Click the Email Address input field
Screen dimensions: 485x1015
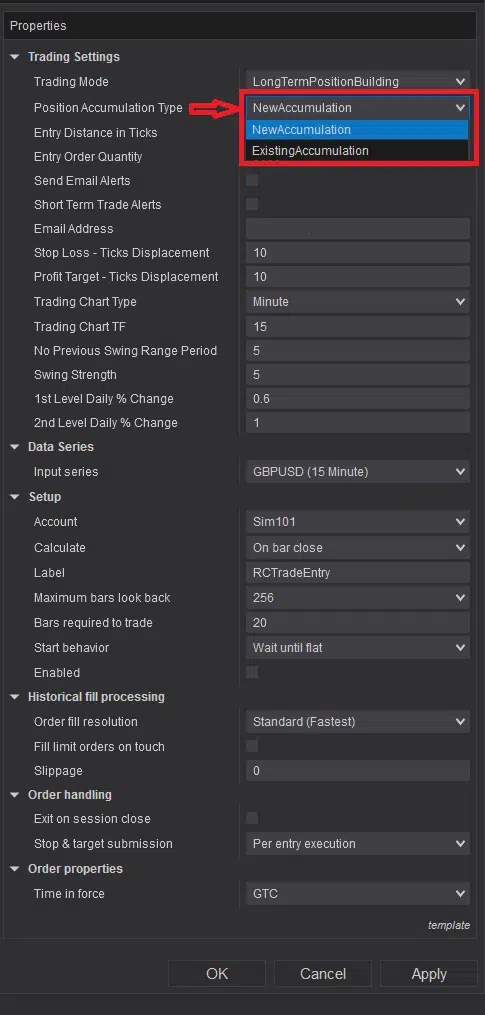click(357, 229)
